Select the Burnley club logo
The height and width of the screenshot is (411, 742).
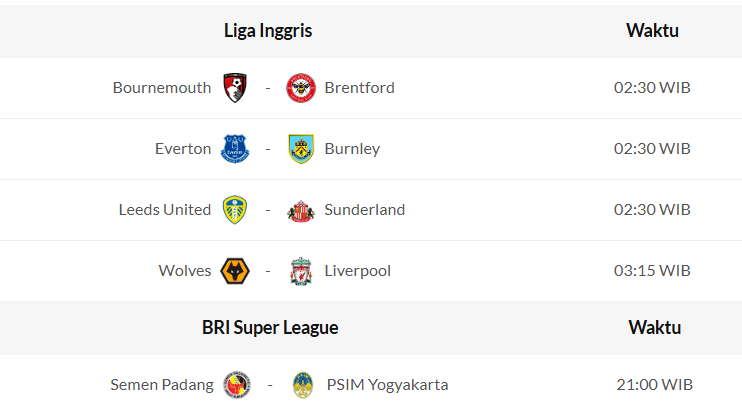300,149
